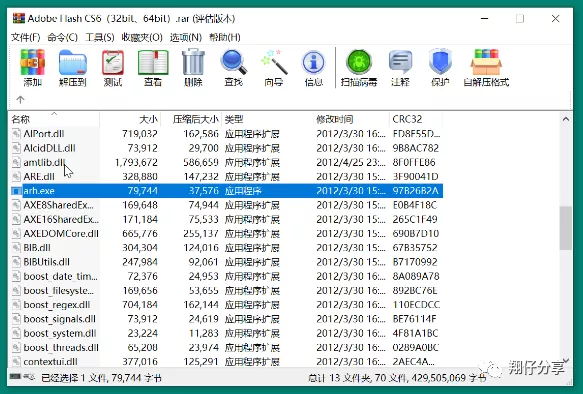The image size is (583, 394).
Task: Open the 收藏夹(O) menu
Action: tap(142, 37)
